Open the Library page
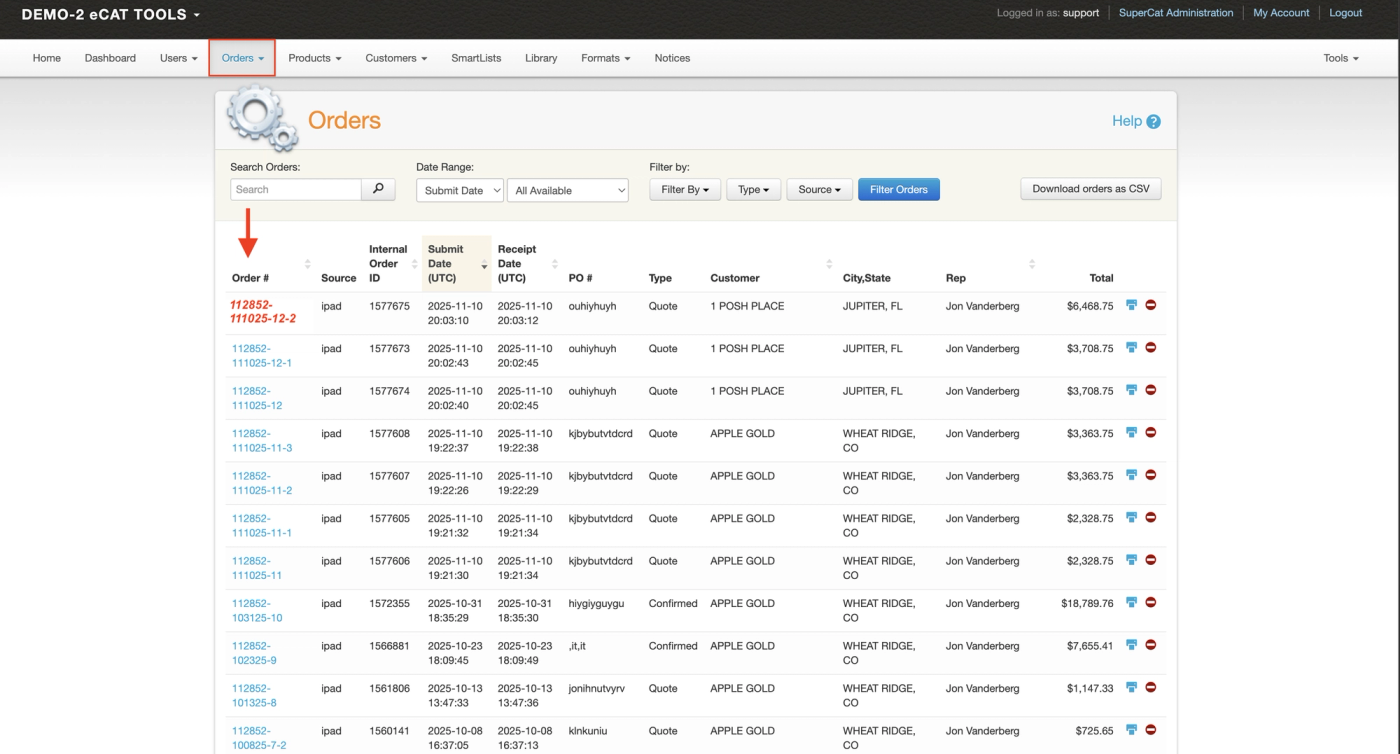This screenshot has height=754, width=1400. tap(541, 58)
